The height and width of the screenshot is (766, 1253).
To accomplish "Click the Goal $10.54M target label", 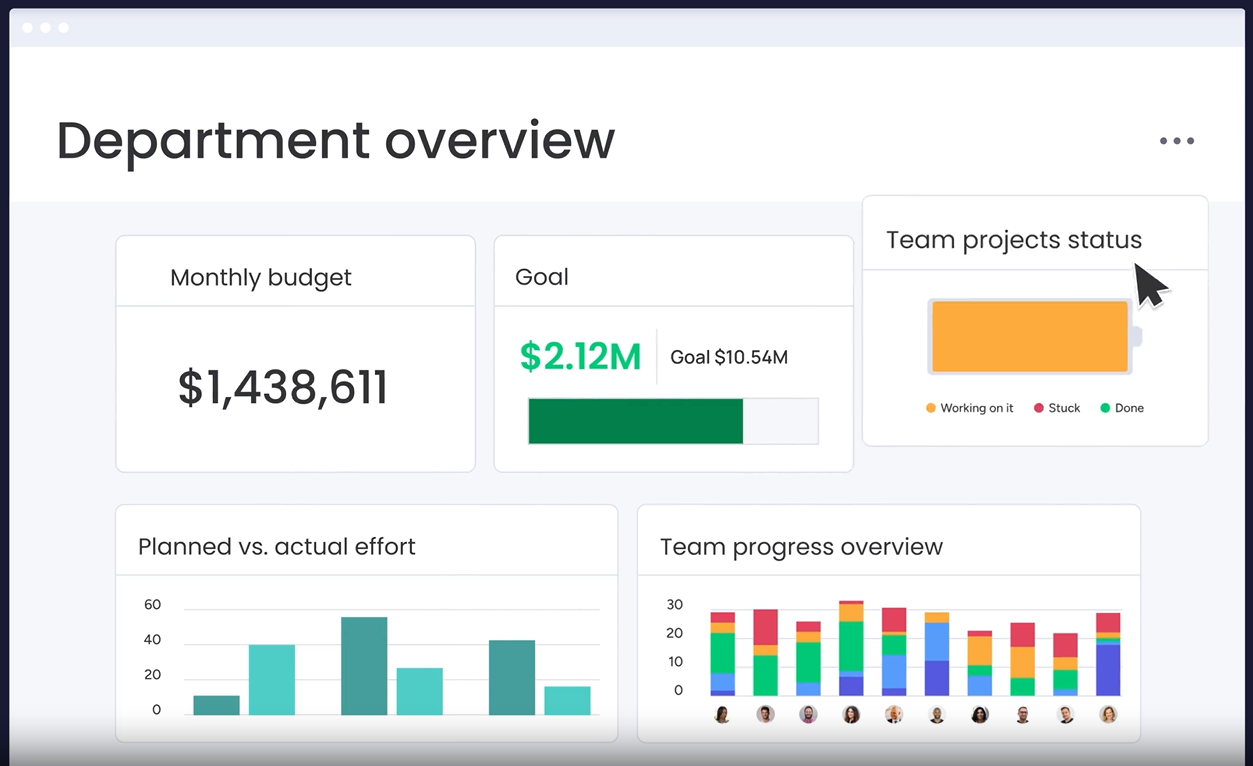I will click(728, 357).
